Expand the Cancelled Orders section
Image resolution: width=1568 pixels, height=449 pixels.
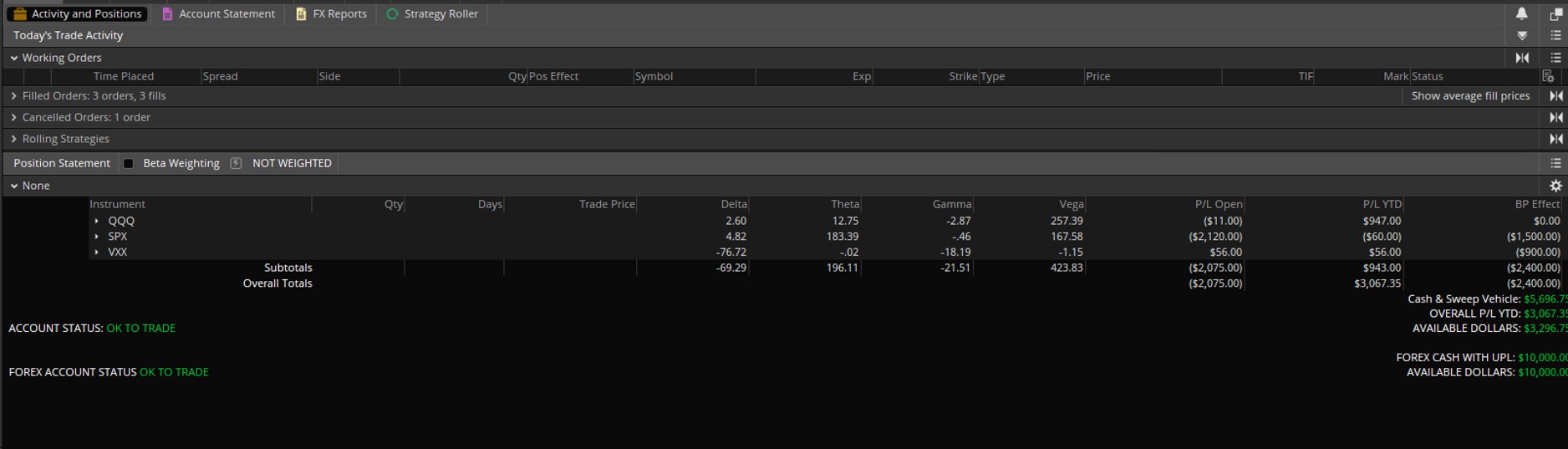(14, 118)
